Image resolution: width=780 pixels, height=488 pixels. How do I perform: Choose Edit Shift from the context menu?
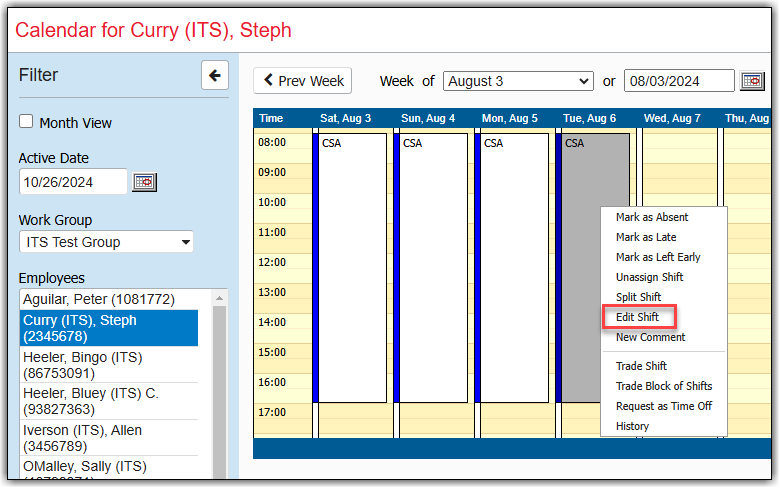pos(638,317)
